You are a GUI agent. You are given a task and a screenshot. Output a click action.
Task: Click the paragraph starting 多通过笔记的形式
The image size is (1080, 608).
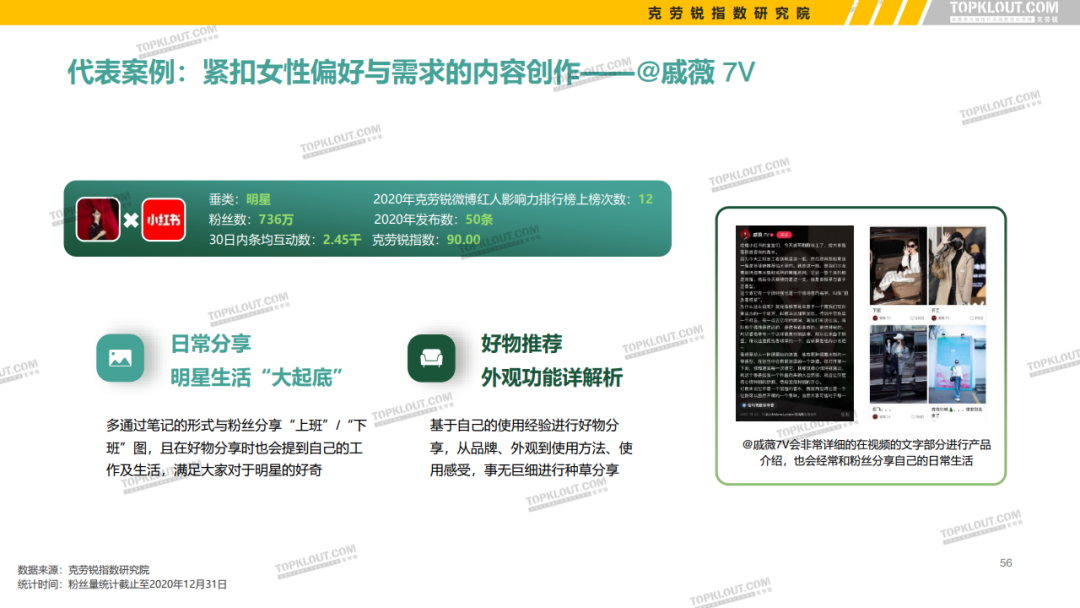coord(236,448)
